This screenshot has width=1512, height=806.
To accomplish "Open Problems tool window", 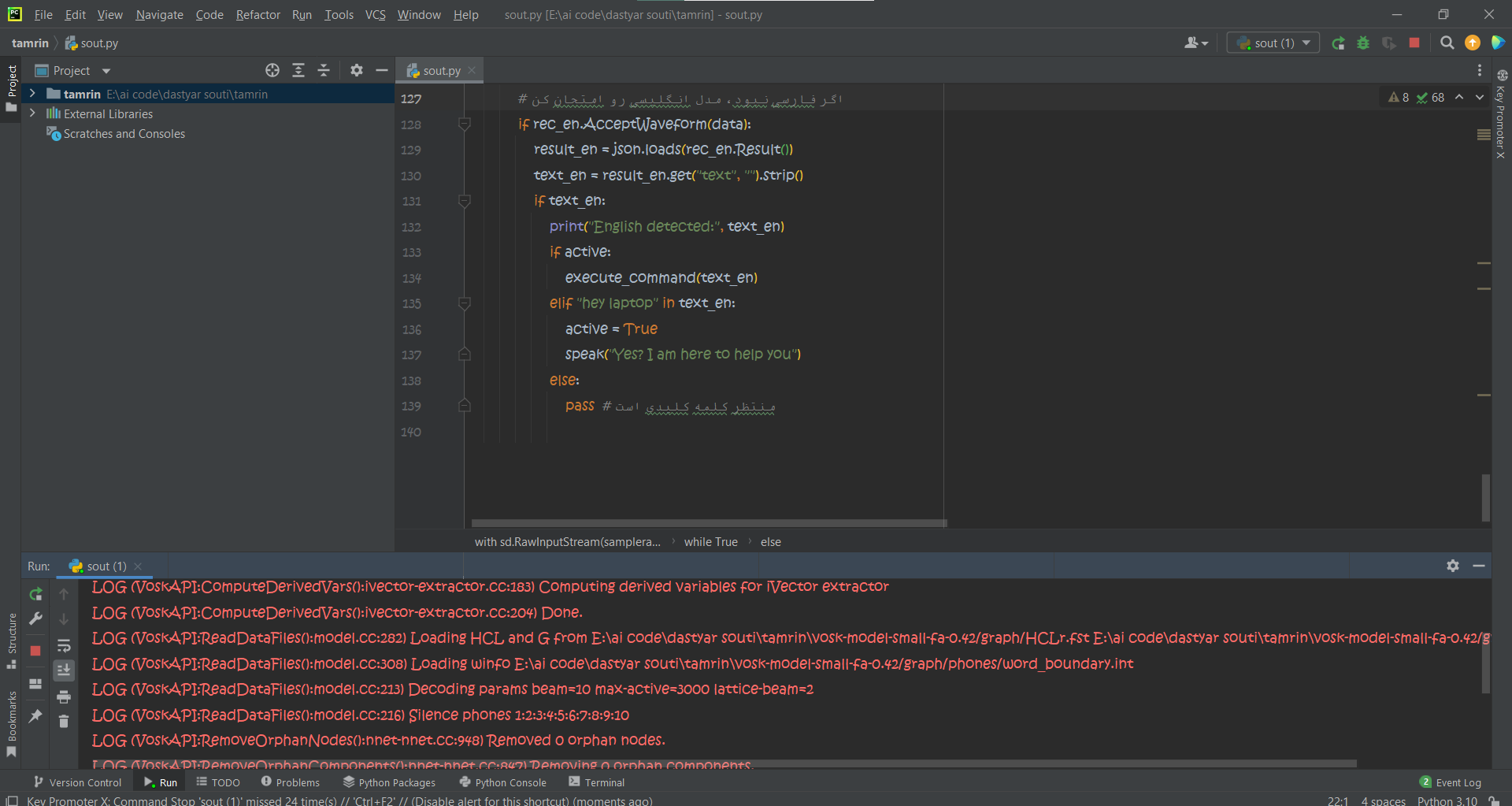I will [290, 782].
